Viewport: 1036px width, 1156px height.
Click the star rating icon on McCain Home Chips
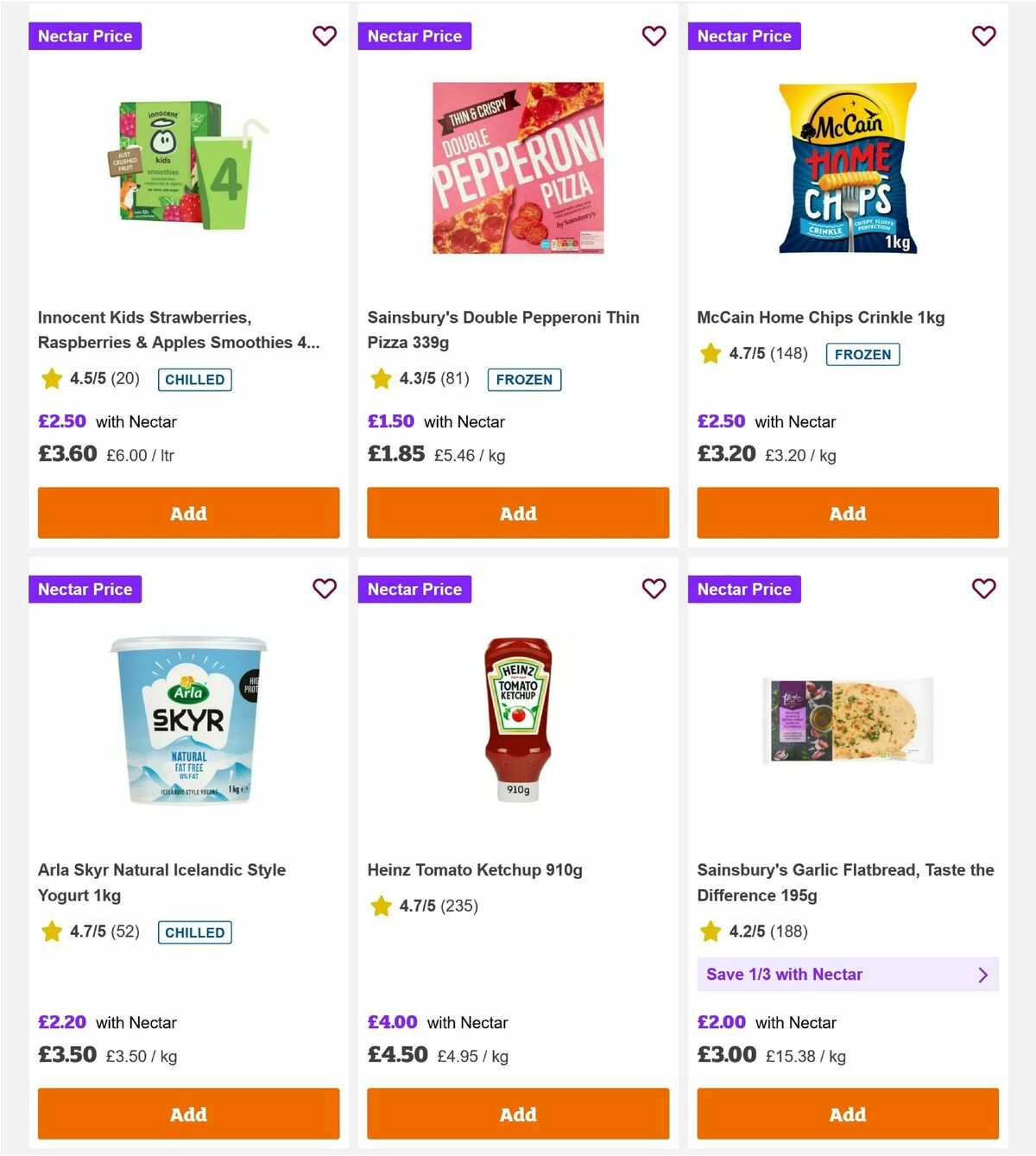[710, 353]
